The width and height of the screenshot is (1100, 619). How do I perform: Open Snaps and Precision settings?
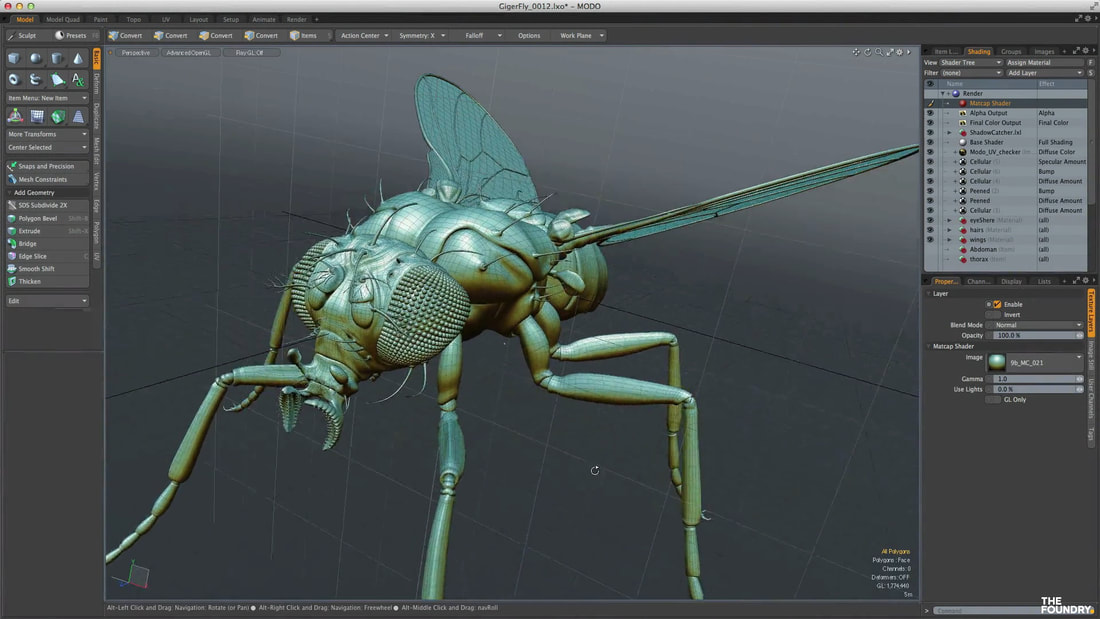coord(40,166)
